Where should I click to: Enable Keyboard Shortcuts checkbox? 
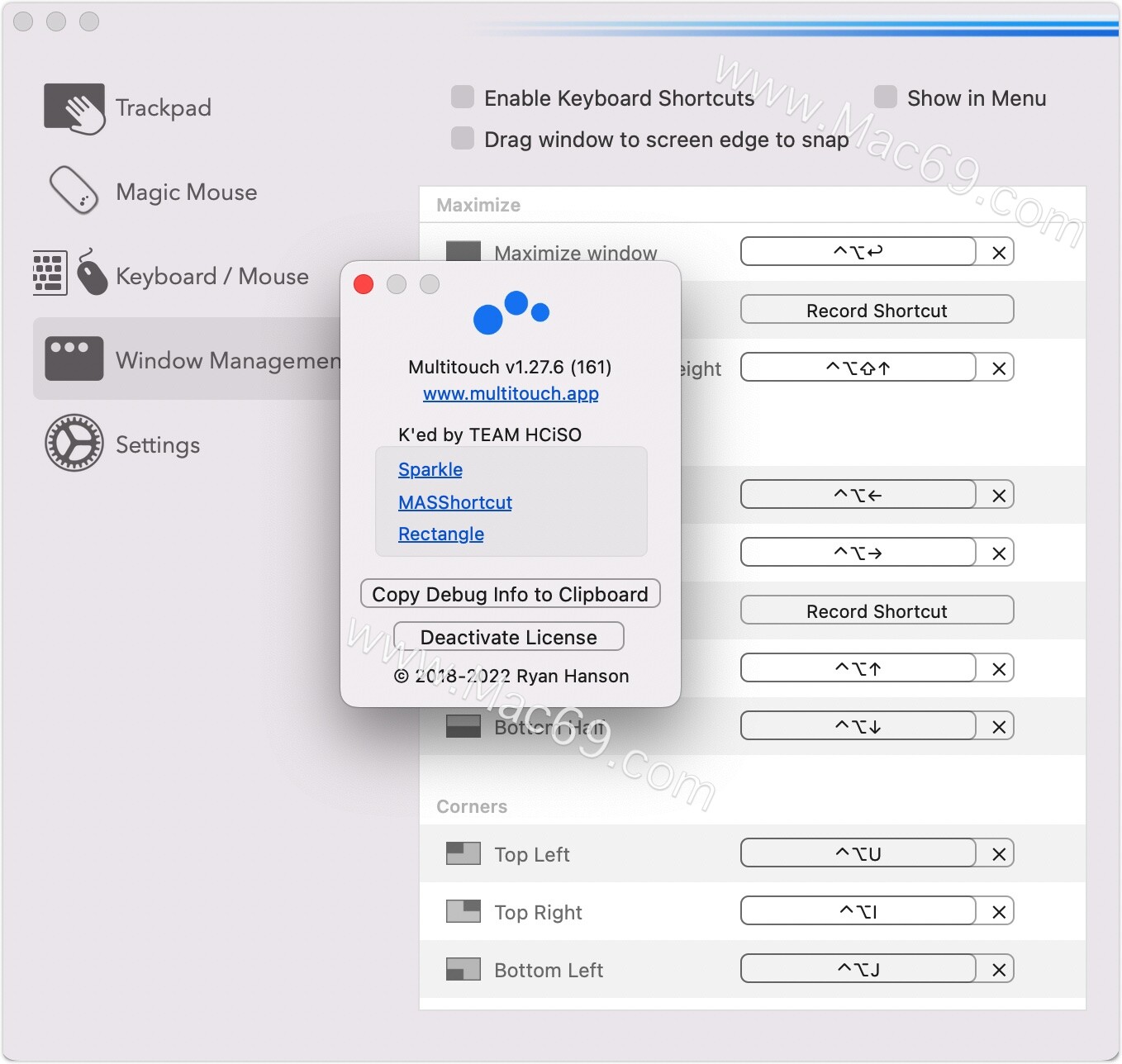tap(463, 97)
